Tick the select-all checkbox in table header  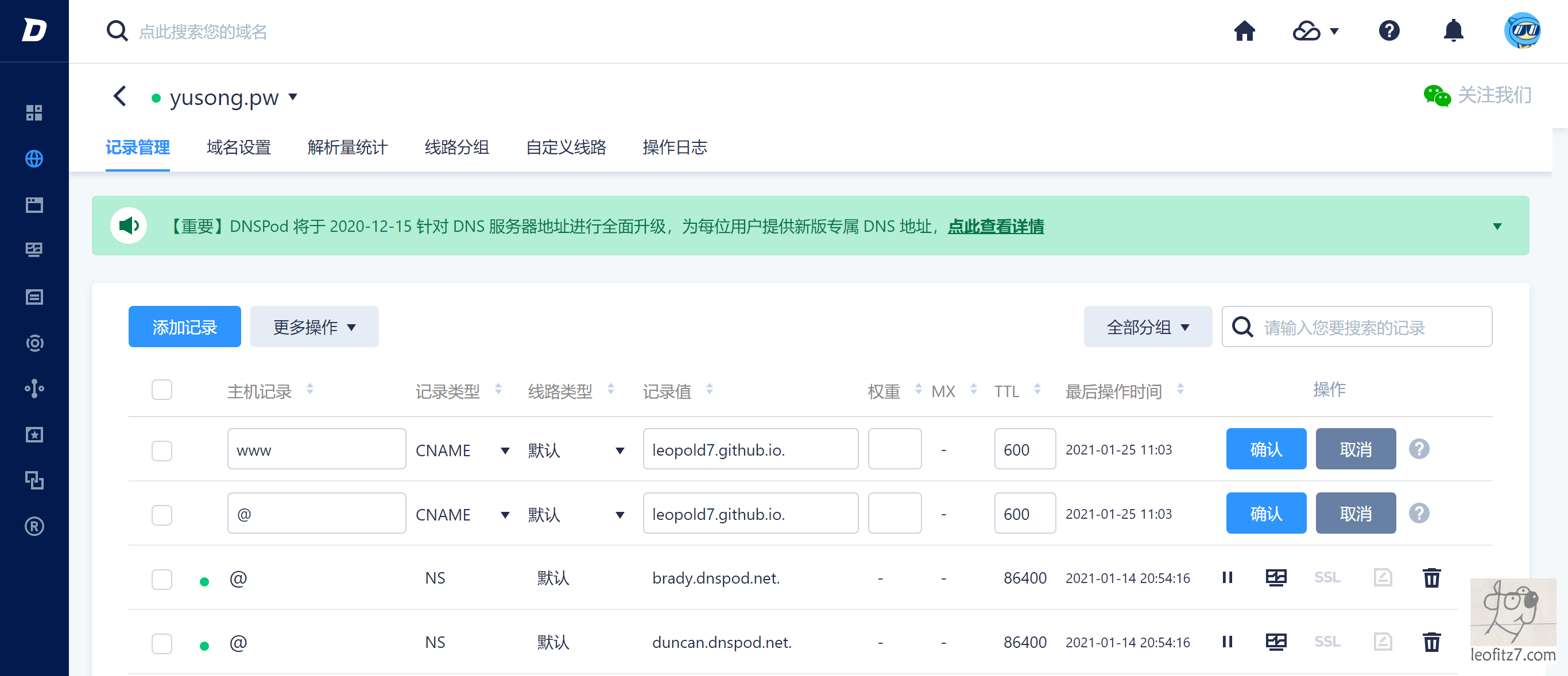point(161,390)
